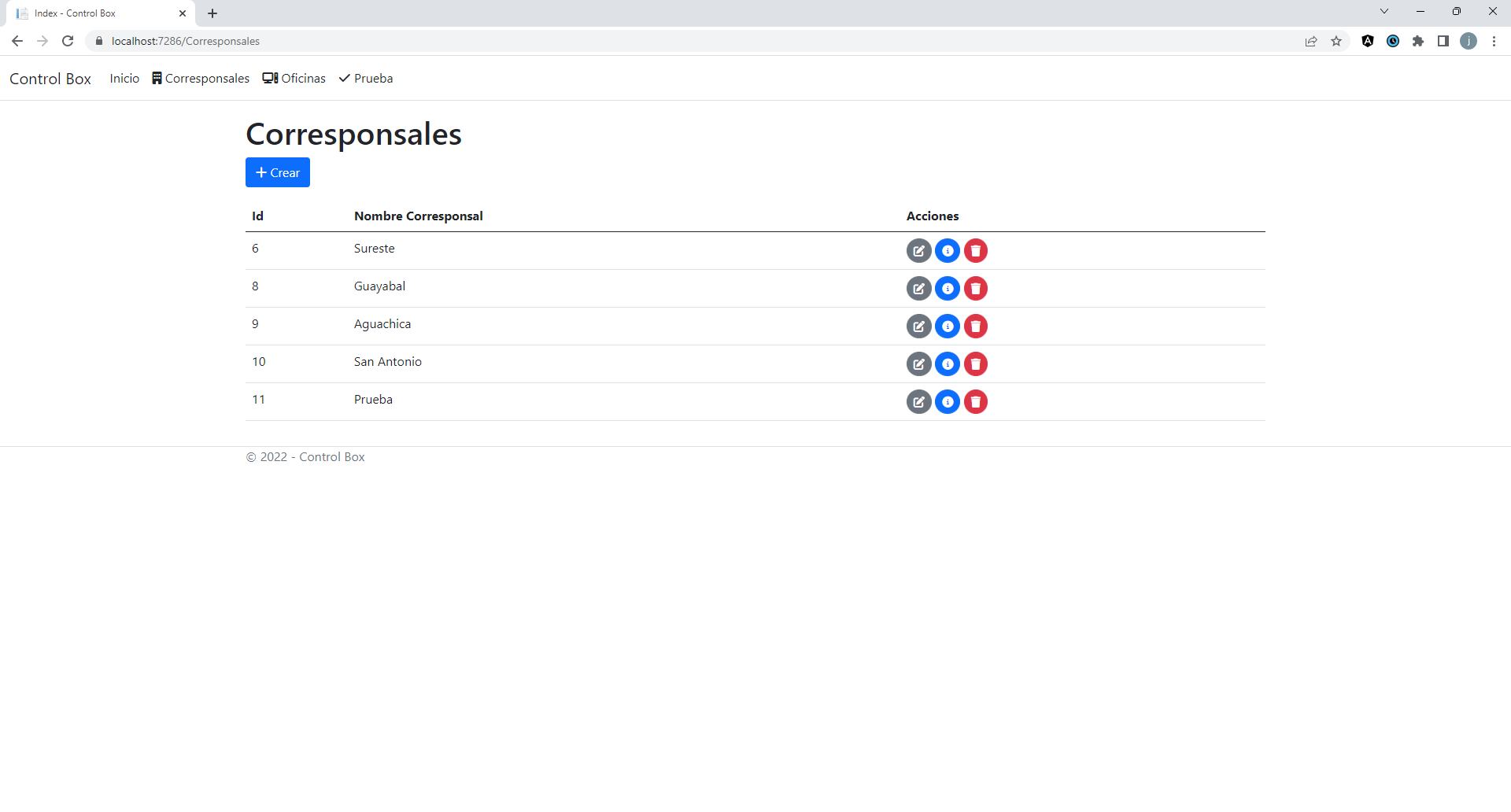Screen dimensions: 1511x812
Task: Show details for Prueba row
Action: [x=948, y=402]
